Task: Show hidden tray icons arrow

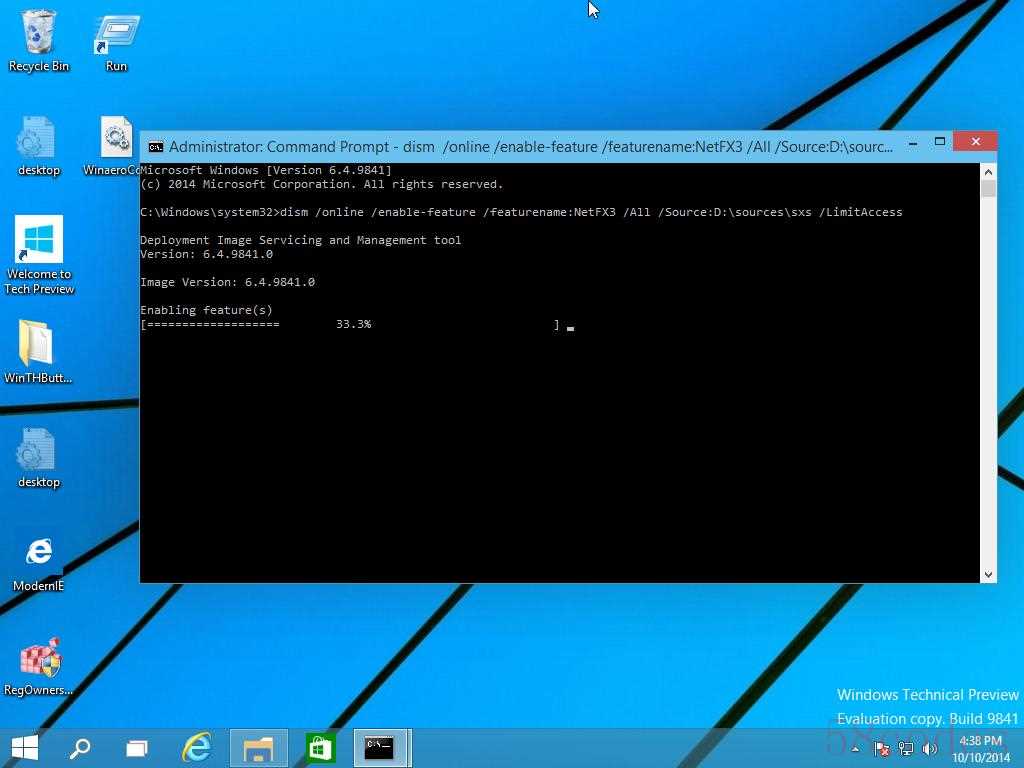Action: pos(856,748)
